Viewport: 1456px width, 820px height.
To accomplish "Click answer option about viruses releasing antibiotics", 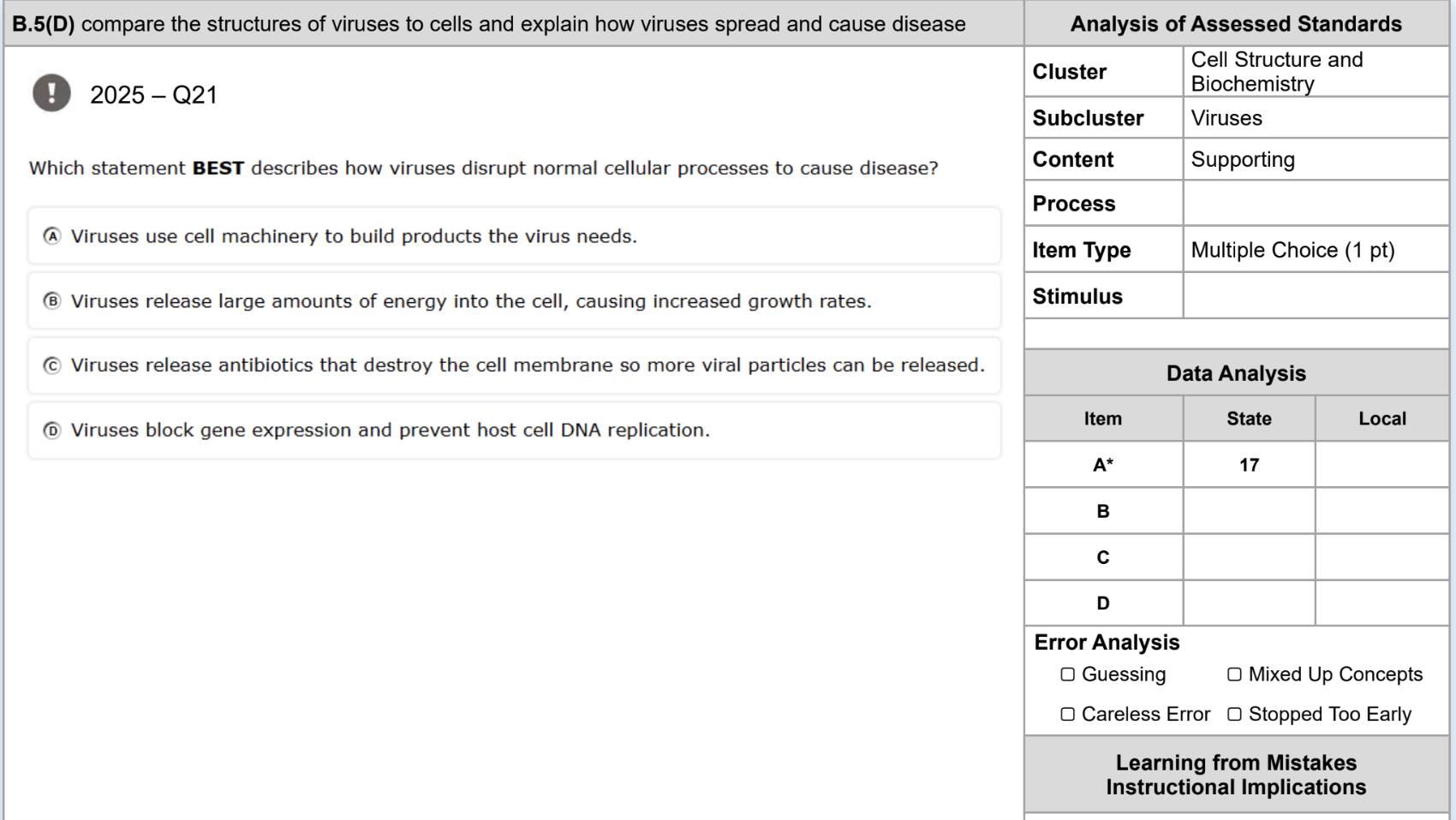I will 514,365.
